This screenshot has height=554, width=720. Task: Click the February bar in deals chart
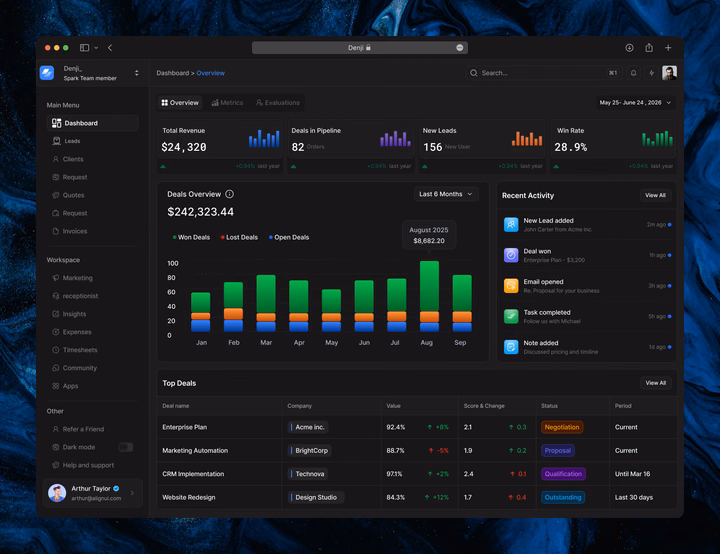[233, 306]
